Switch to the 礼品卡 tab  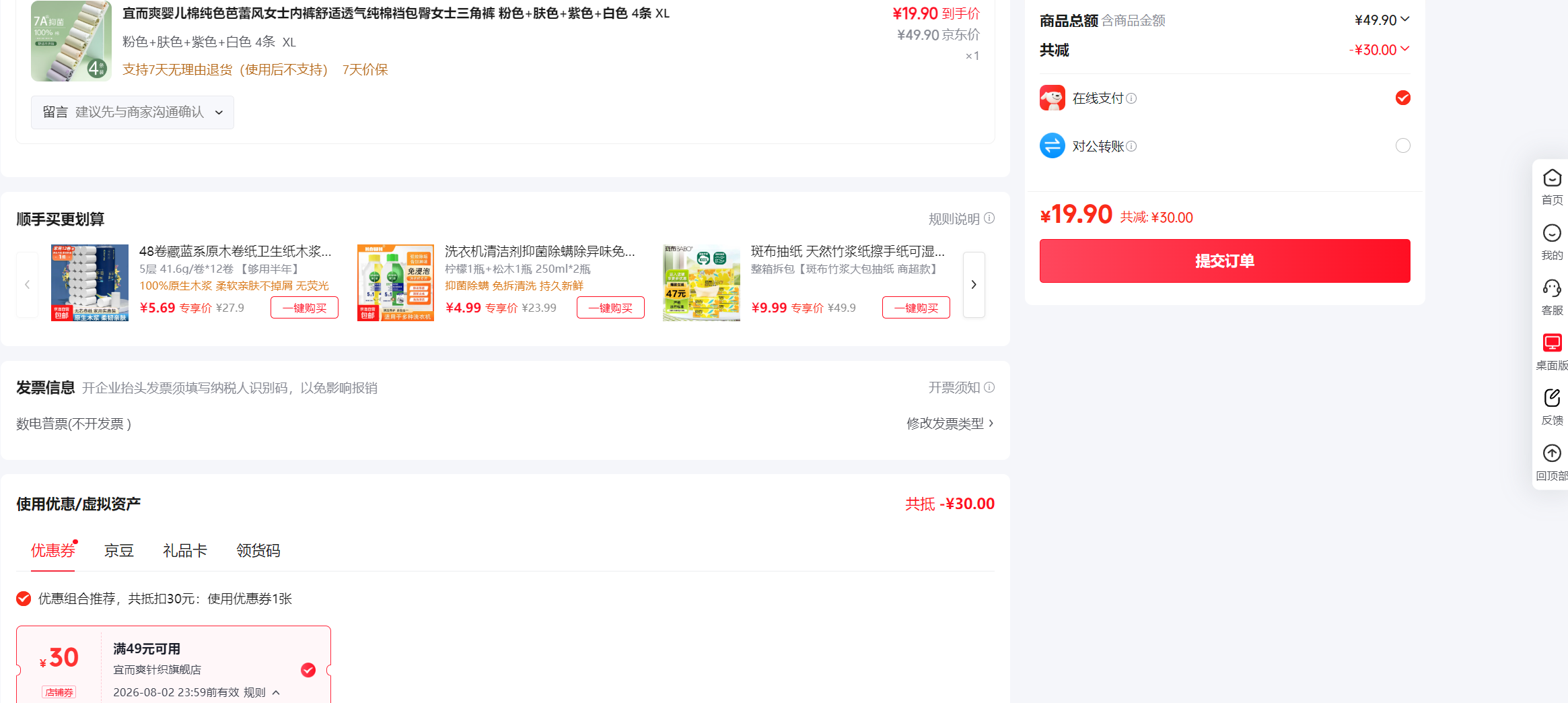pyautogui.click(x=185, y=550)
